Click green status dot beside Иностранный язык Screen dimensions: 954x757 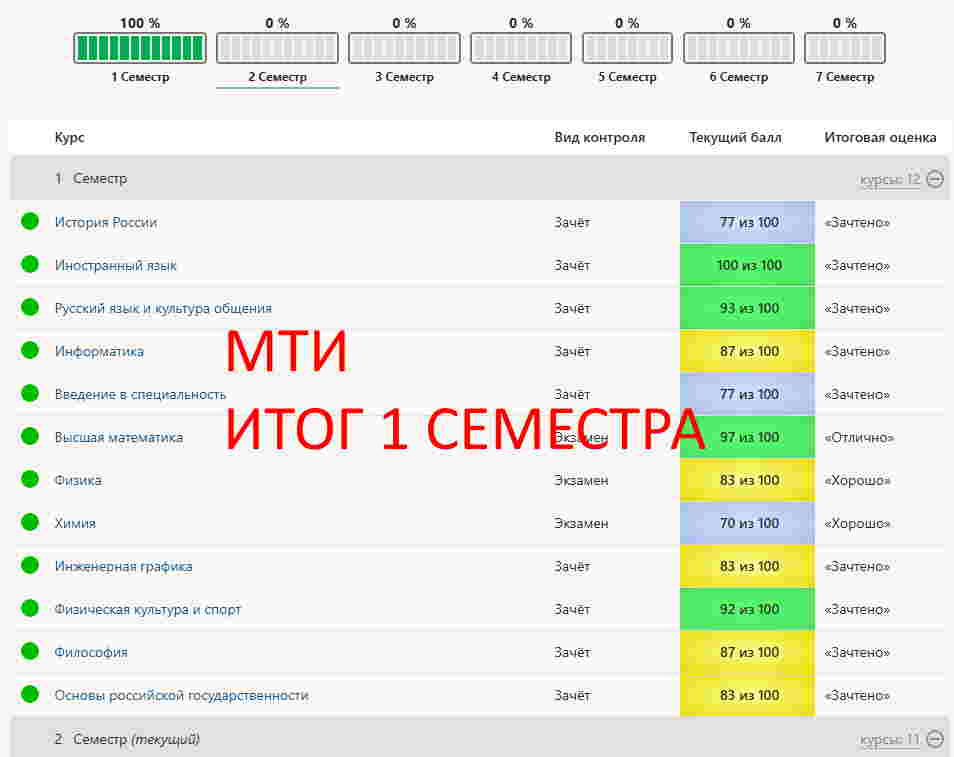pyautogui.click(x=30, y=265)
